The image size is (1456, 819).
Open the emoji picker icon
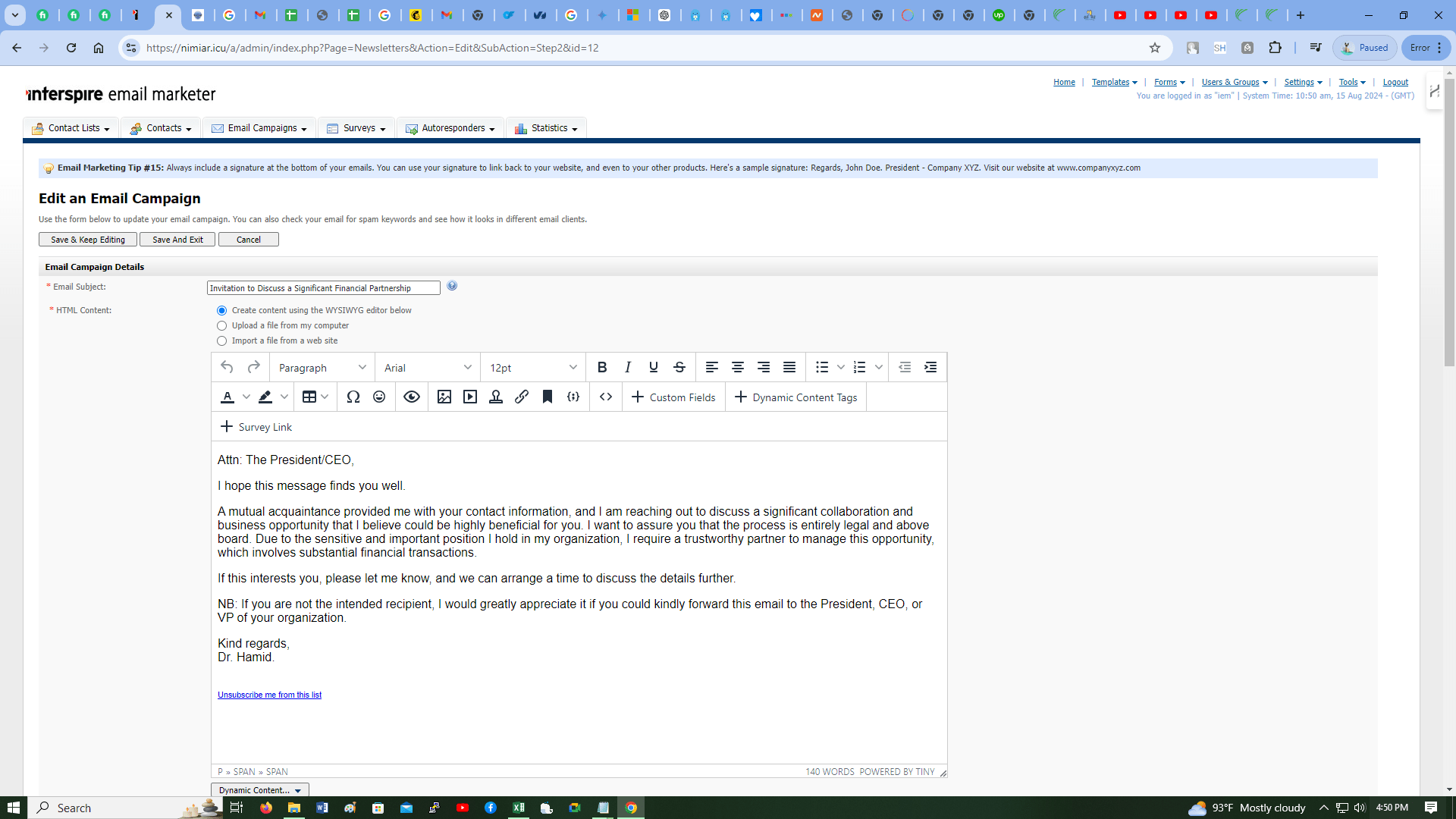point(379,397)
